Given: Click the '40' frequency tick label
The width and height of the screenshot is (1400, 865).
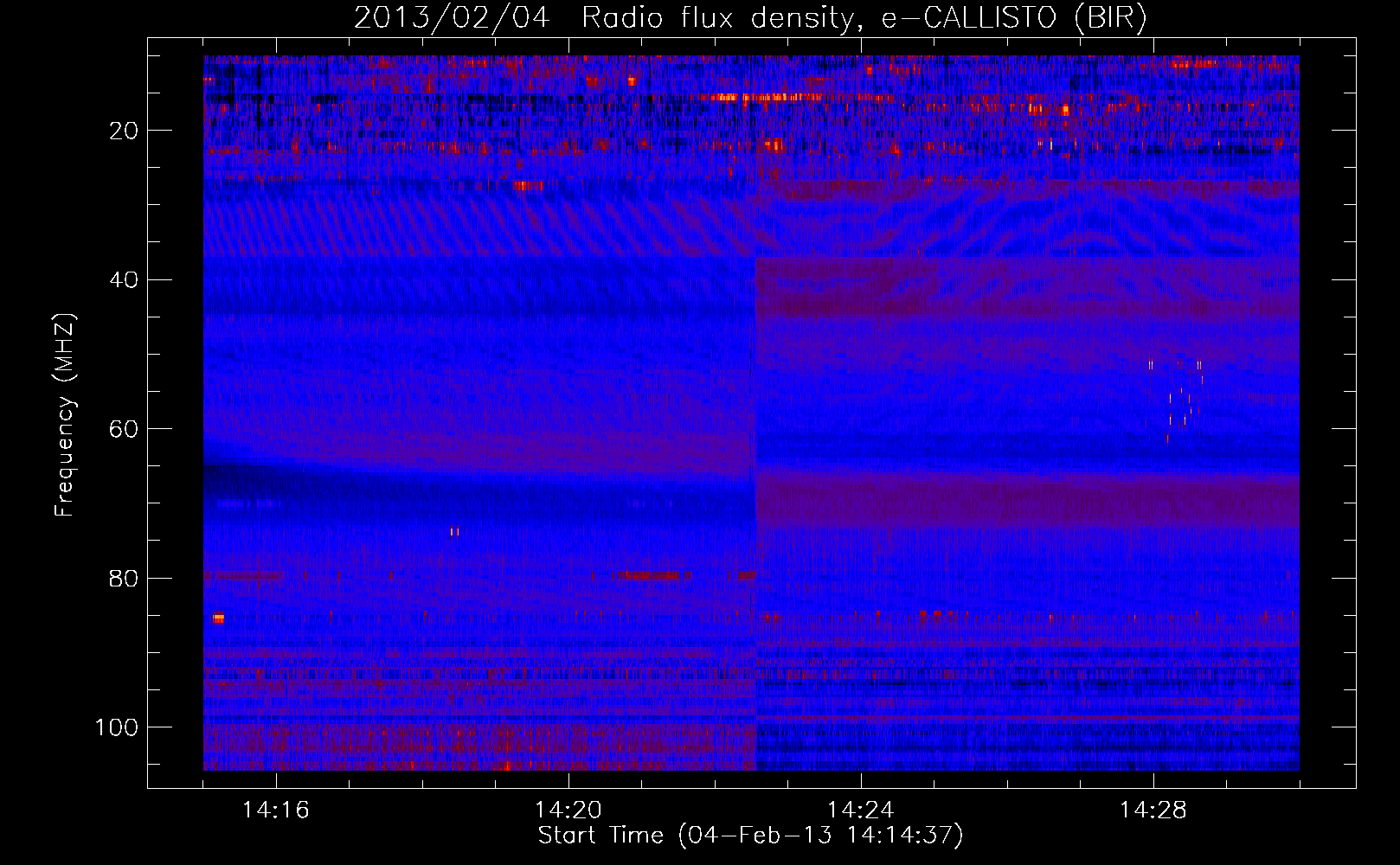Looking at the screenshot, I should point(124,280).
